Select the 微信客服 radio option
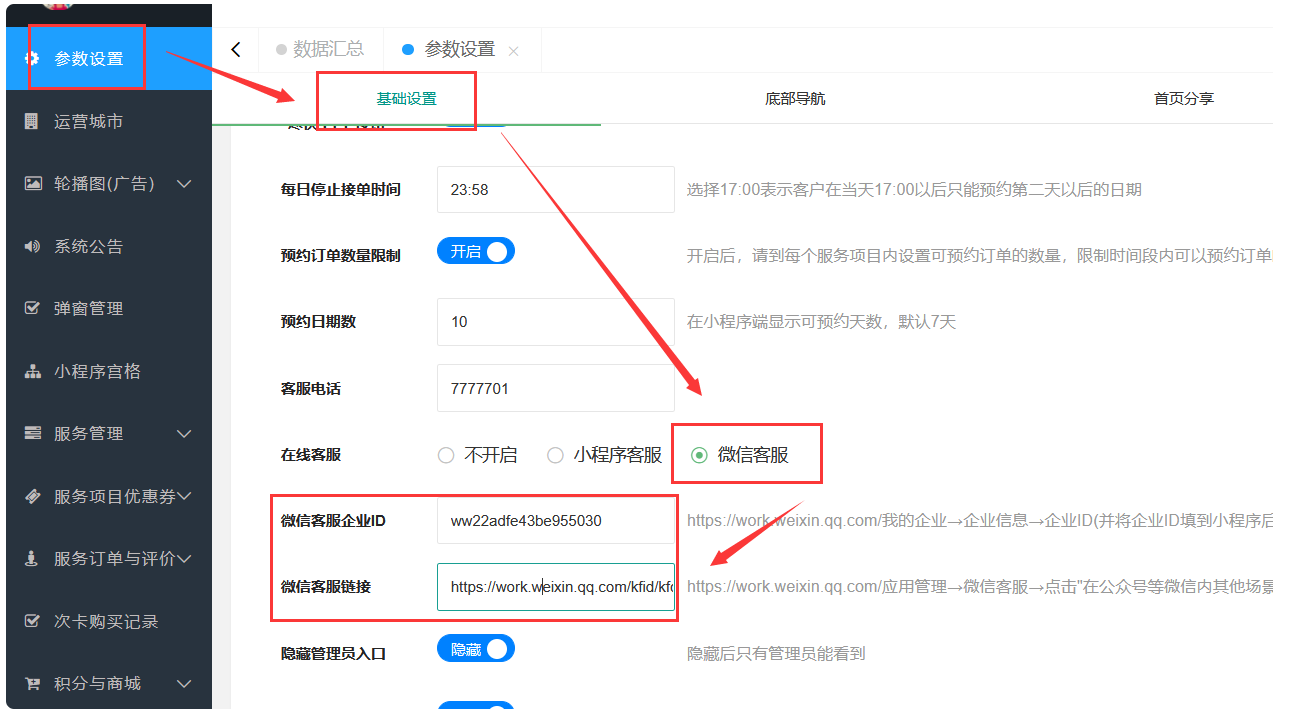Screen dimensions: 1308x710 coord(740,455)
